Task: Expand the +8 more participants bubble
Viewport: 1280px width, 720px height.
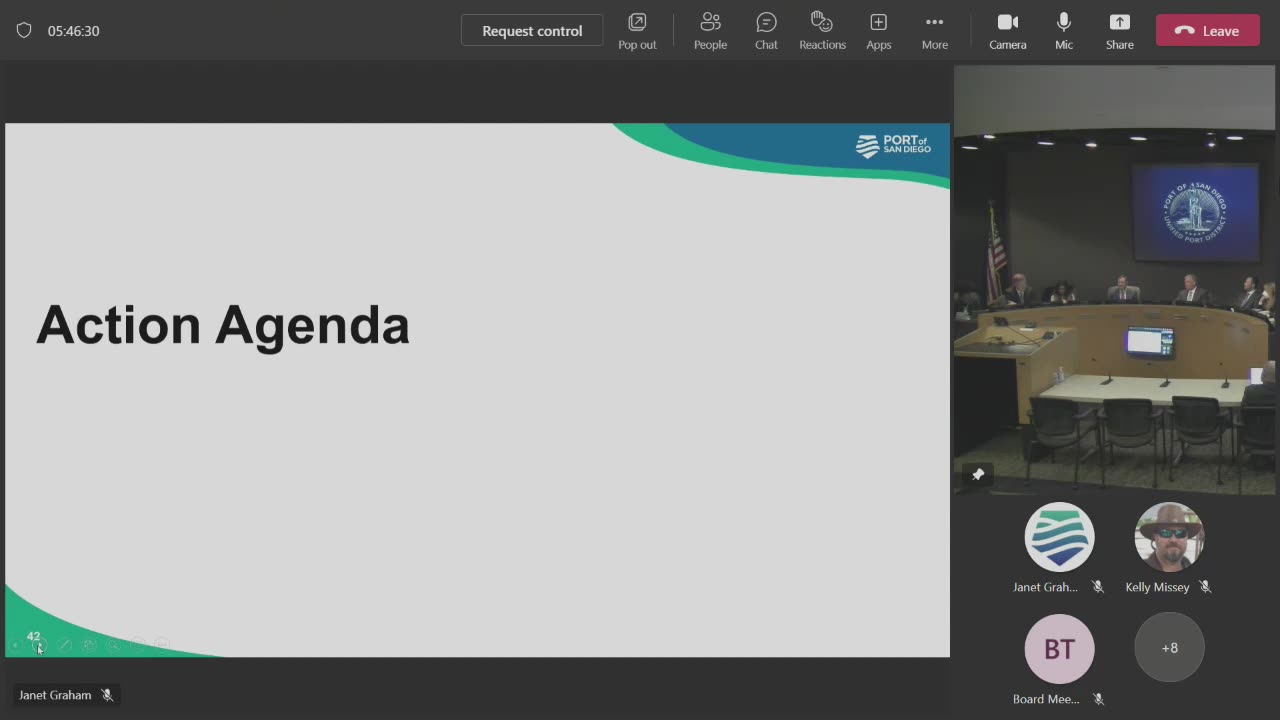Action: tap(1169, 648)
